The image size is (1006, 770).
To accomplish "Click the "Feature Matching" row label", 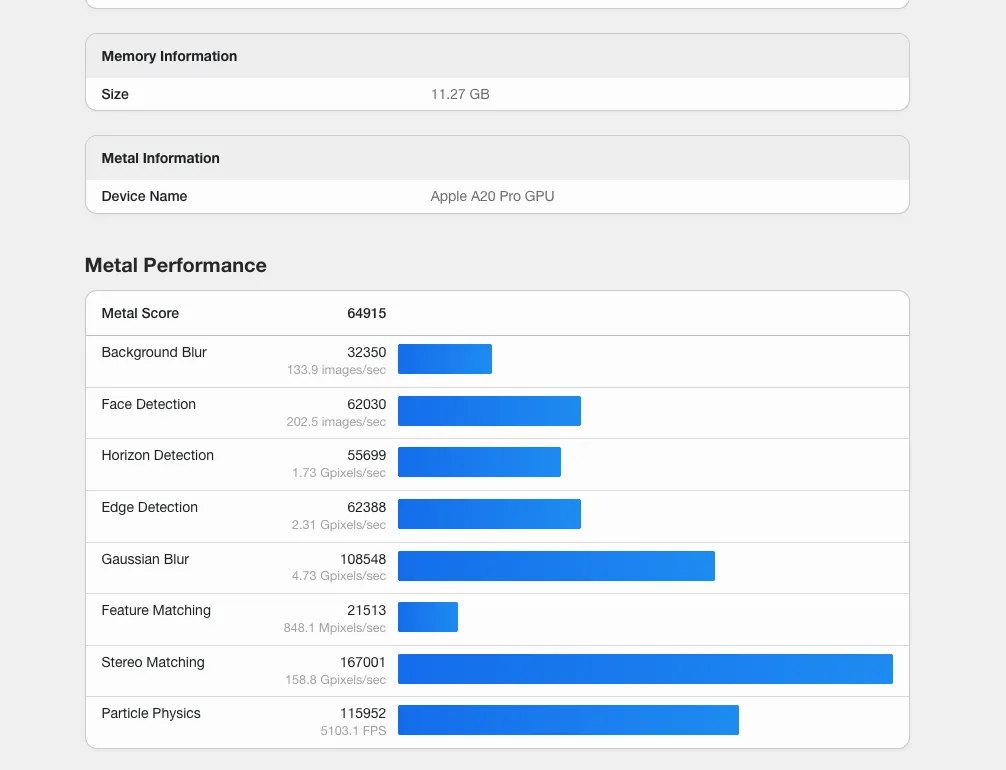I will click(156, 611).
